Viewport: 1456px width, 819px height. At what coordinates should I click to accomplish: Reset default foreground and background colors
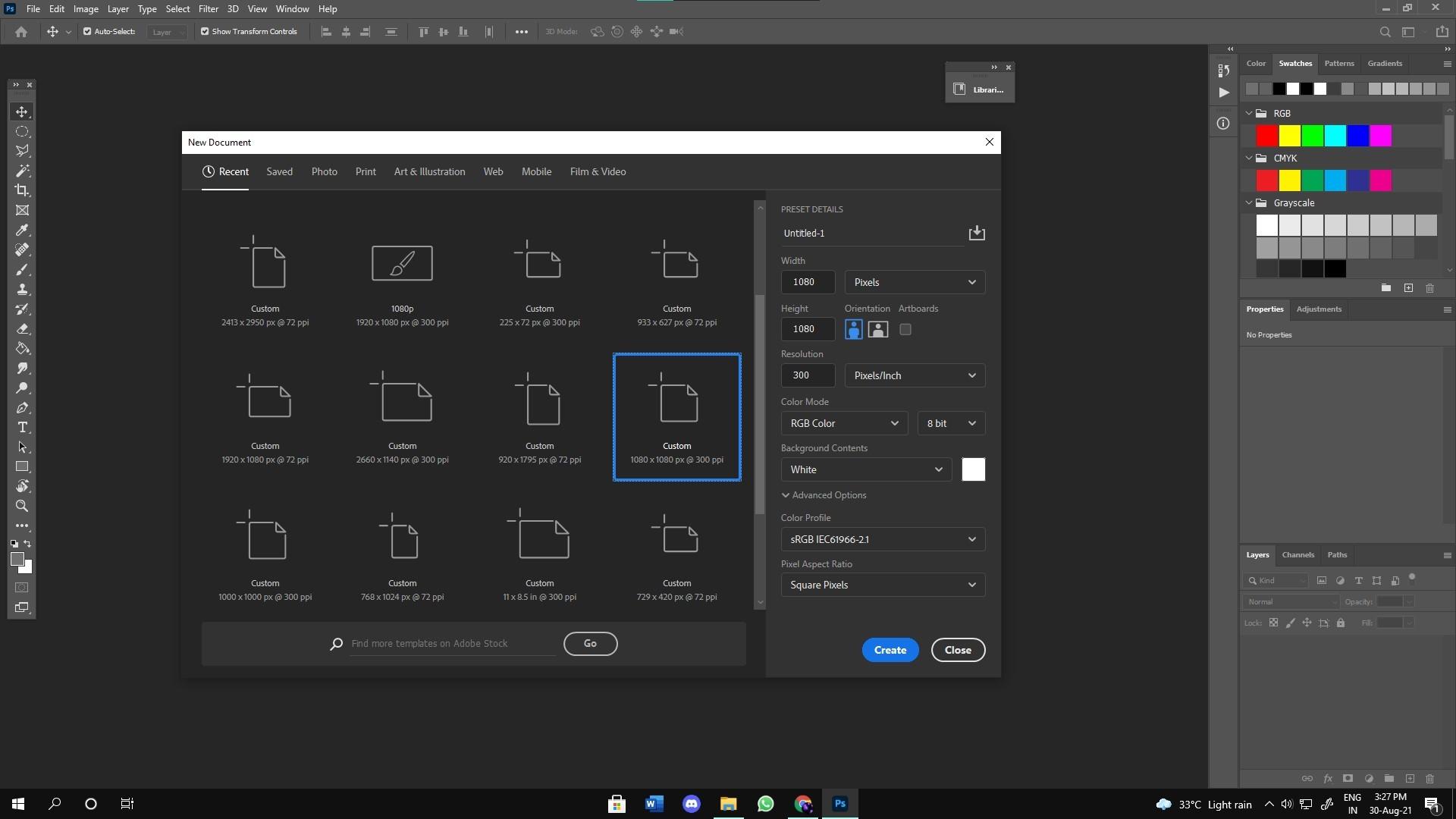[x=14, y=544]
